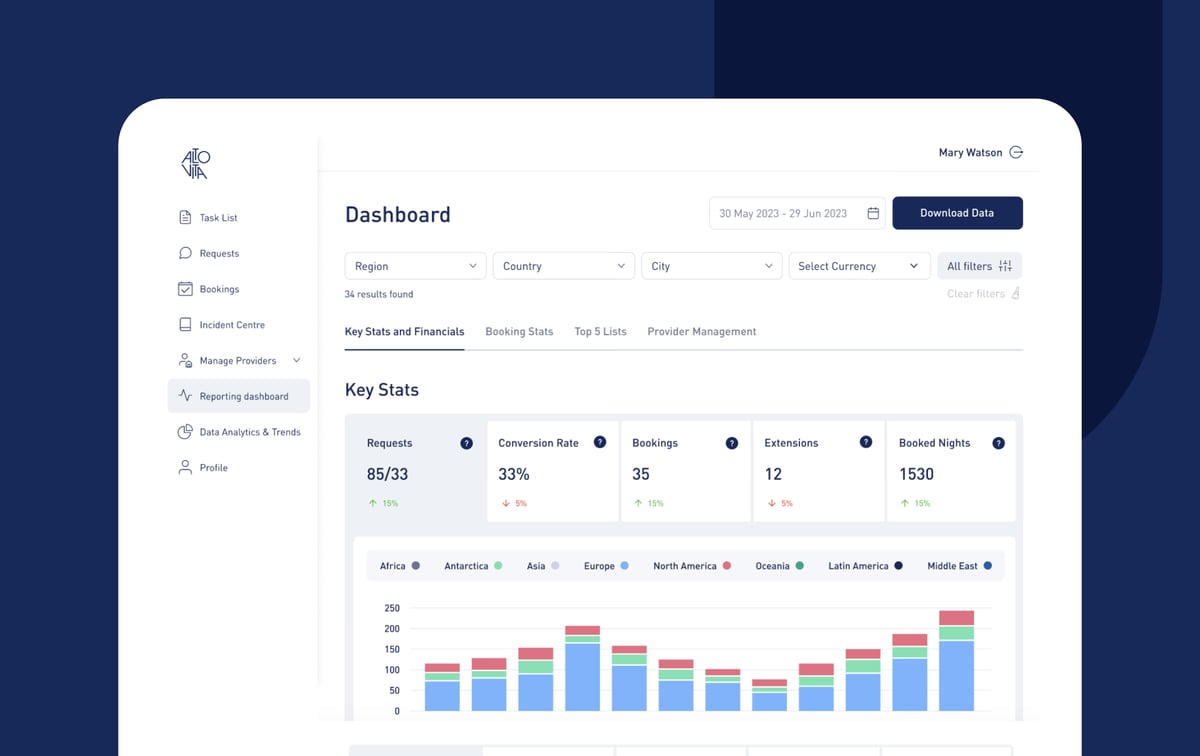
Task: Click the logout icon beside Mary Watson
Action: (x=1016, y=153)
